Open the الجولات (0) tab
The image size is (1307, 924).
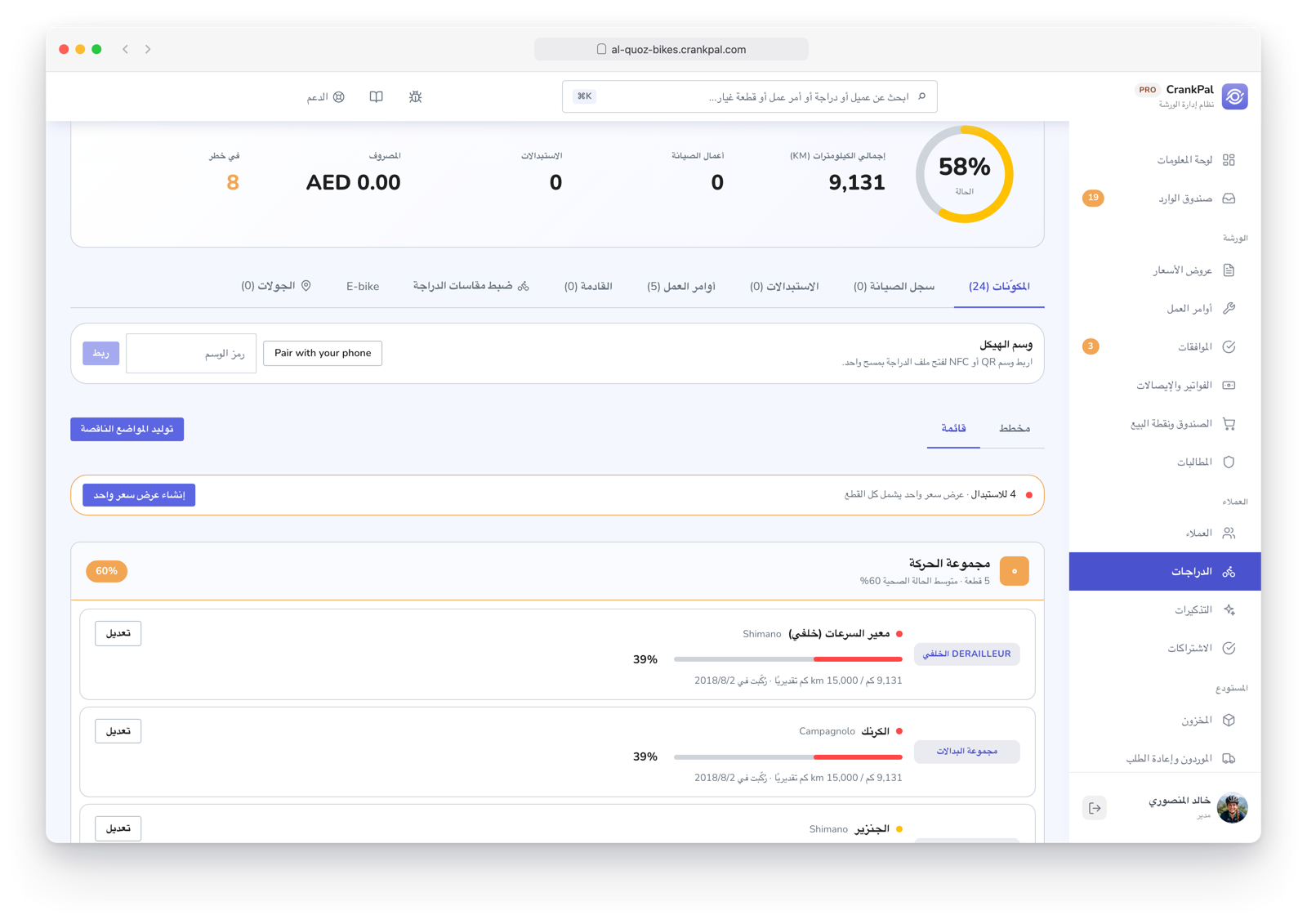tap(276, 286)
